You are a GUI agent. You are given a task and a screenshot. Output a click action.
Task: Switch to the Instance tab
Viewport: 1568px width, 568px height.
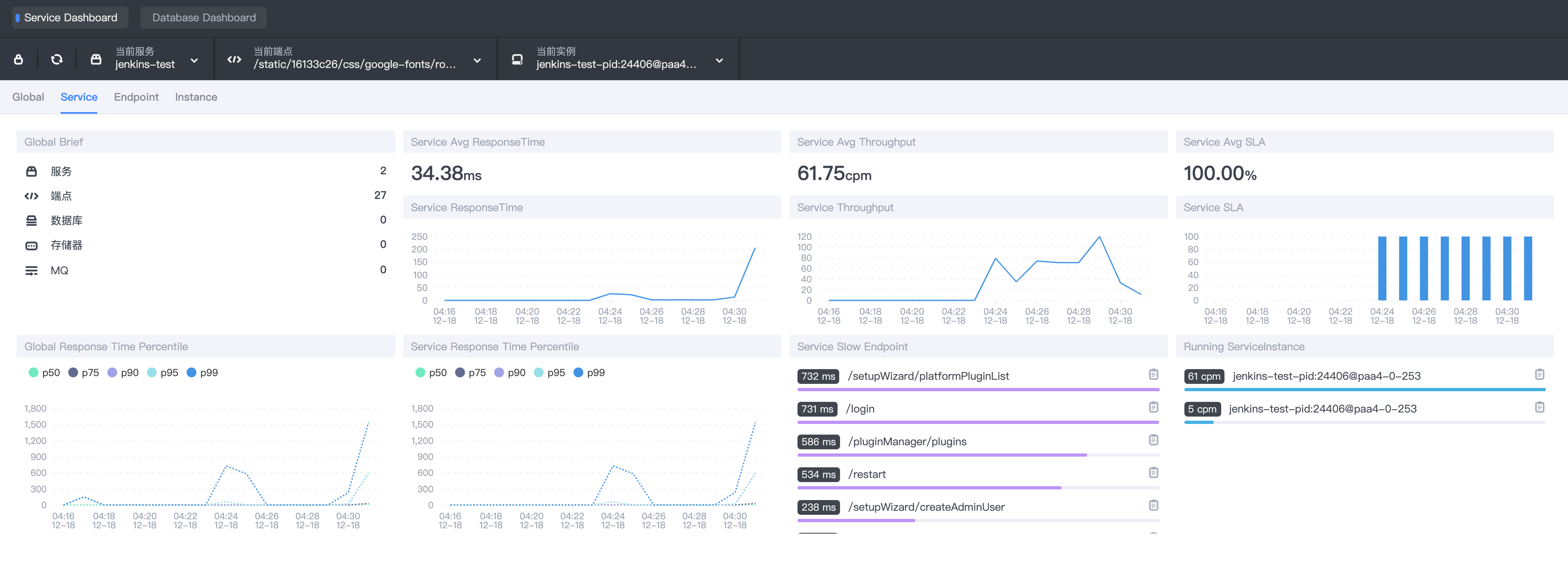click(195, 97)
